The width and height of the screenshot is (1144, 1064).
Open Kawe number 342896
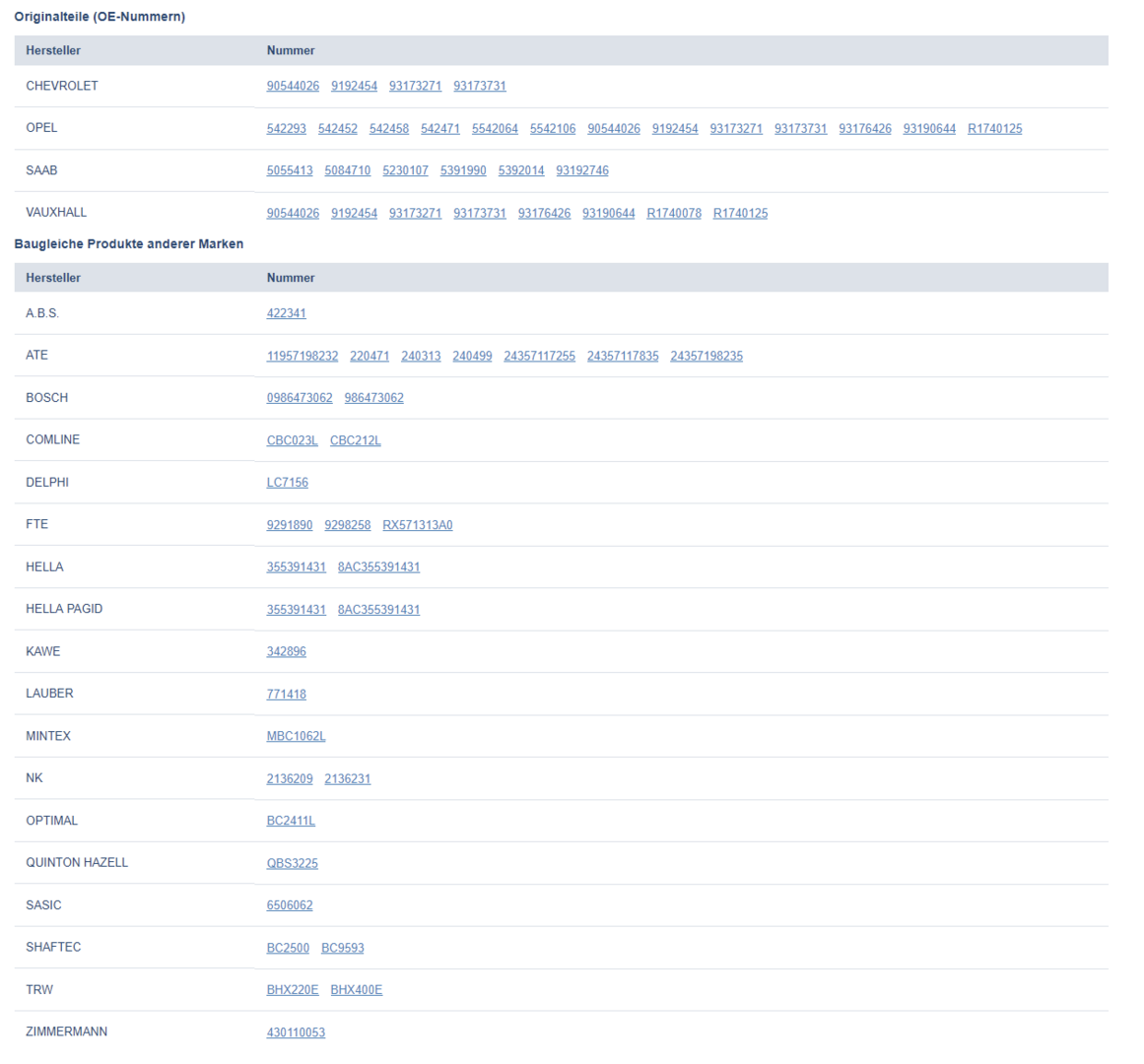[286, 652]
